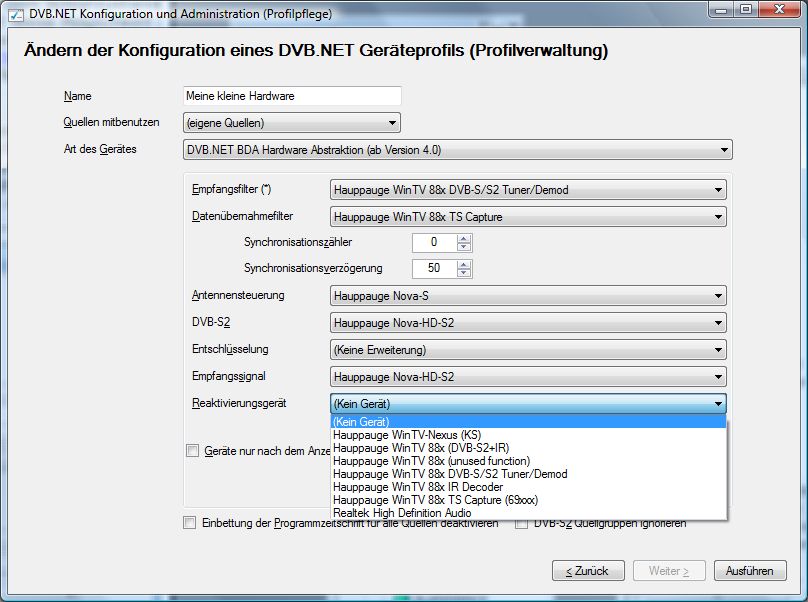The image size is (808, 602).
Task: Collapse the Reaktivierungsgerät dropdown via its arrow
Action: pyautogui.click(x=717, y=404)
